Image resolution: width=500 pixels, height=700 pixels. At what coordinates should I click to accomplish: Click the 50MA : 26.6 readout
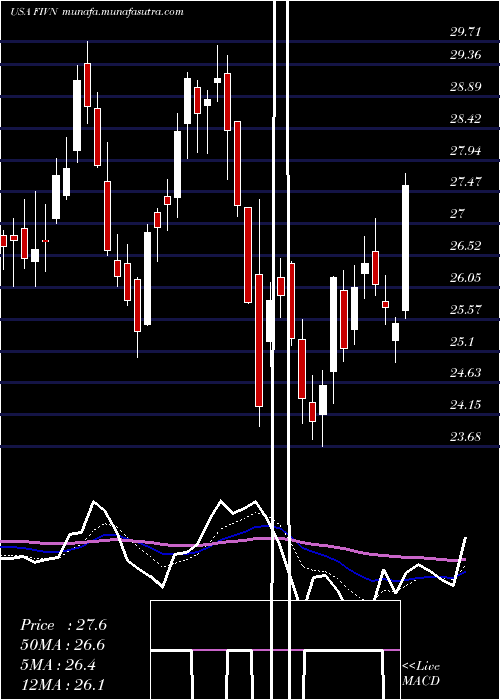point(63,645)
